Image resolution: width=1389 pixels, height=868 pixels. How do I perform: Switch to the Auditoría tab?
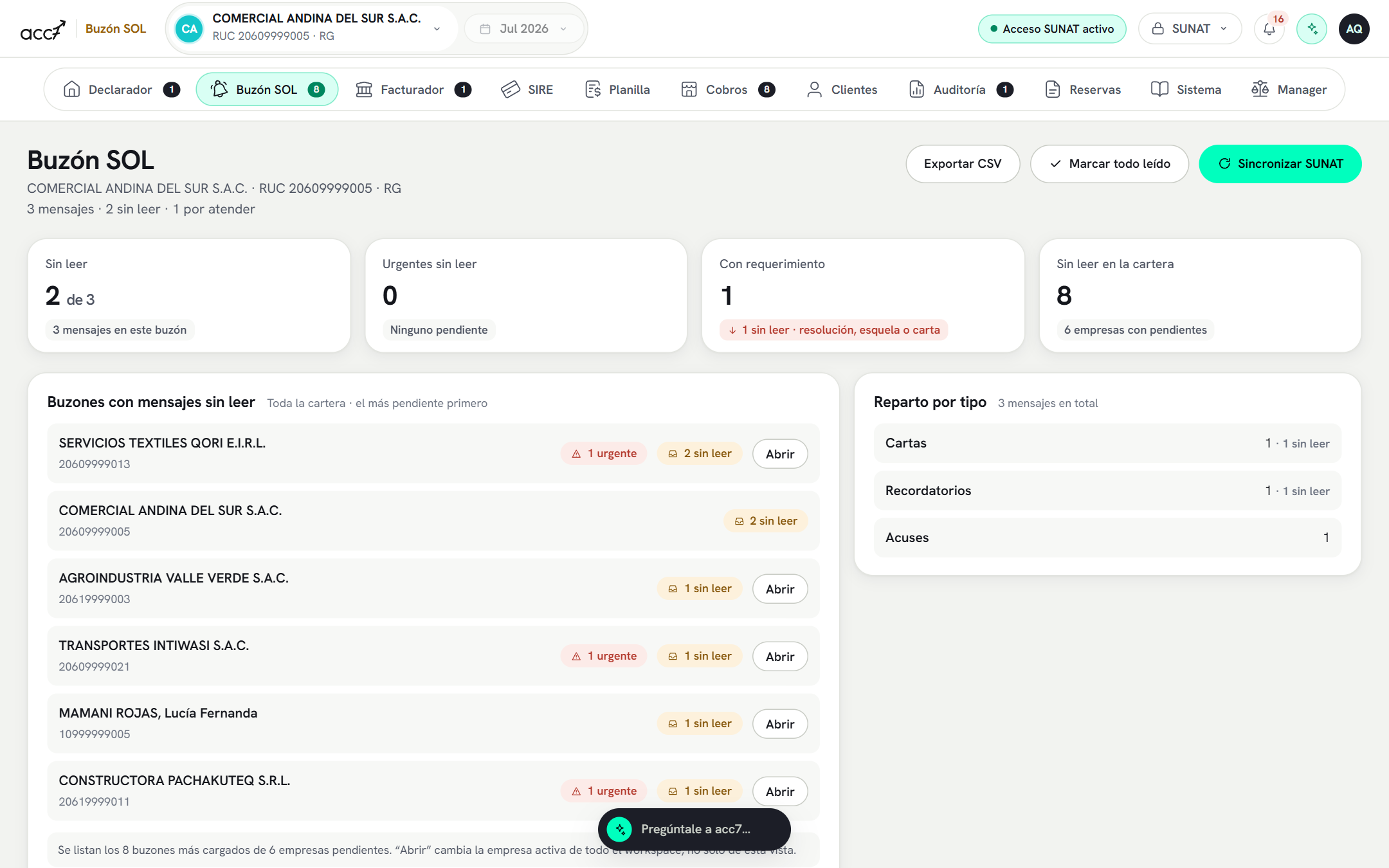[961, 89]
